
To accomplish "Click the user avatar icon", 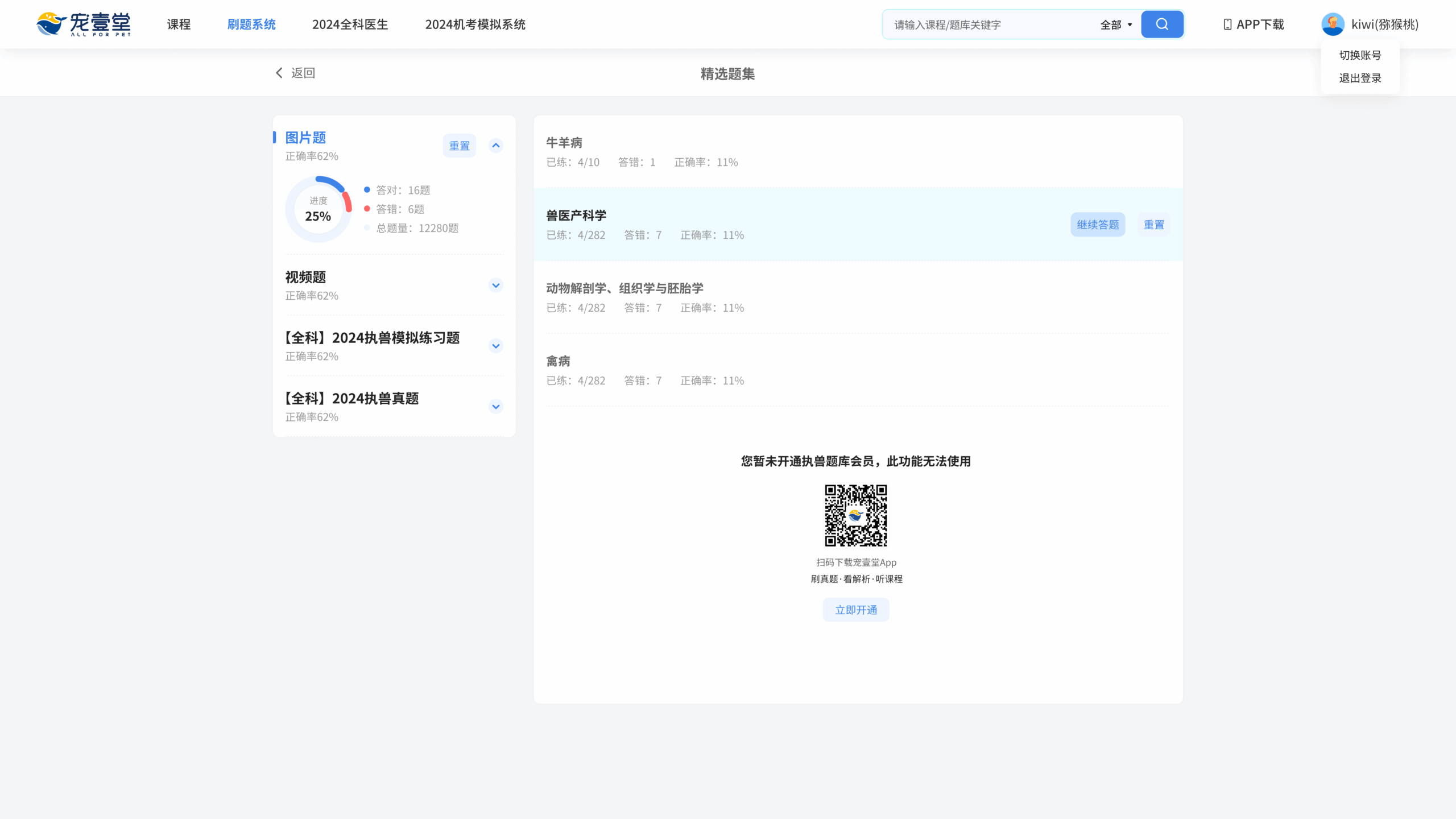I will click(x=1333, y=24).
